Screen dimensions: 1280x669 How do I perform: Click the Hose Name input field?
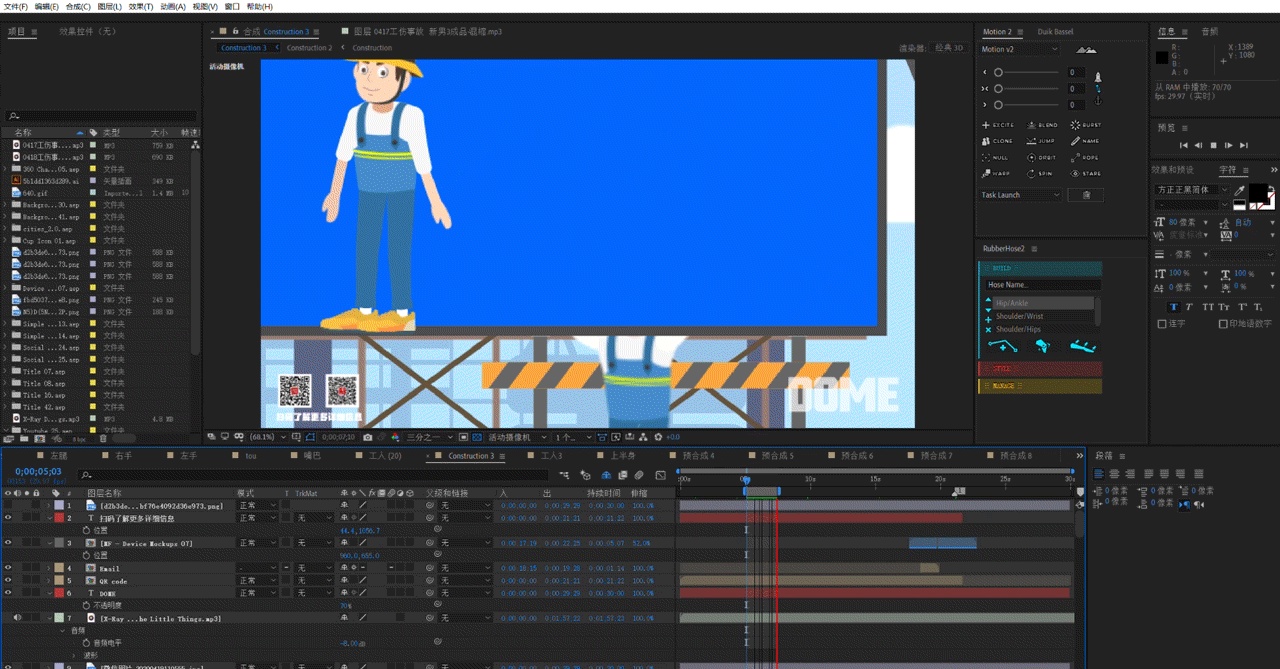pos(1043,285)
